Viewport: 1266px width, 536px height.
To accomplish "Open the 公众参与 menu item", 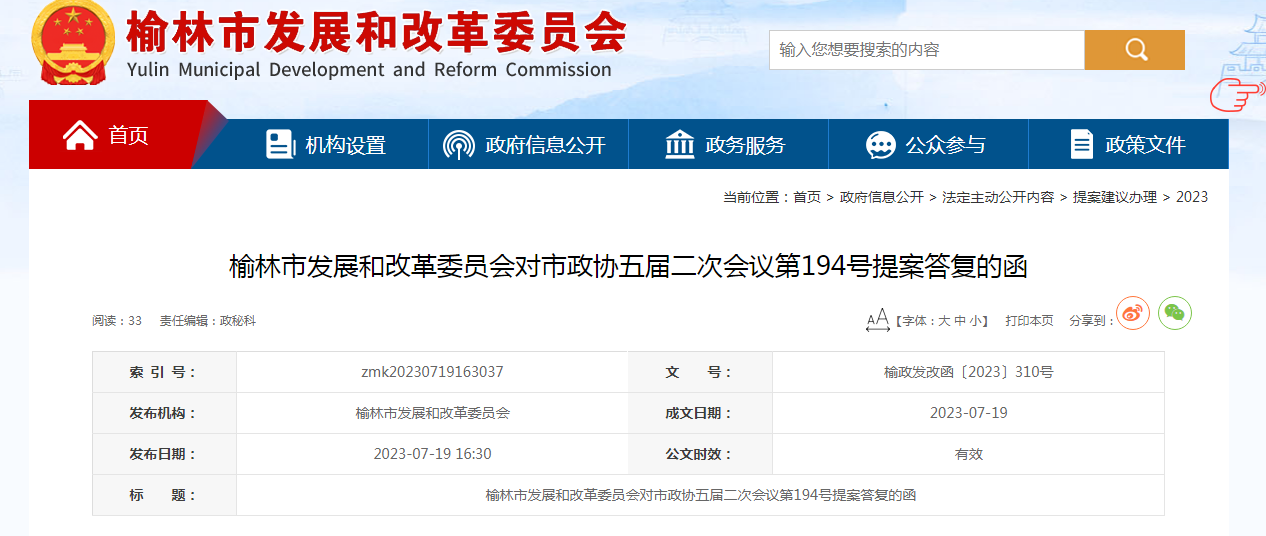I will click(x=945, y=145).
